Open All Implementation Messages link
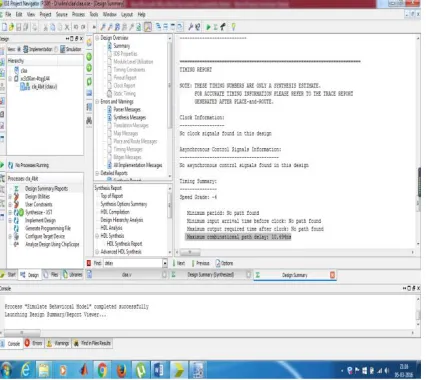This screenshot has height=380, width=426. 138,165
